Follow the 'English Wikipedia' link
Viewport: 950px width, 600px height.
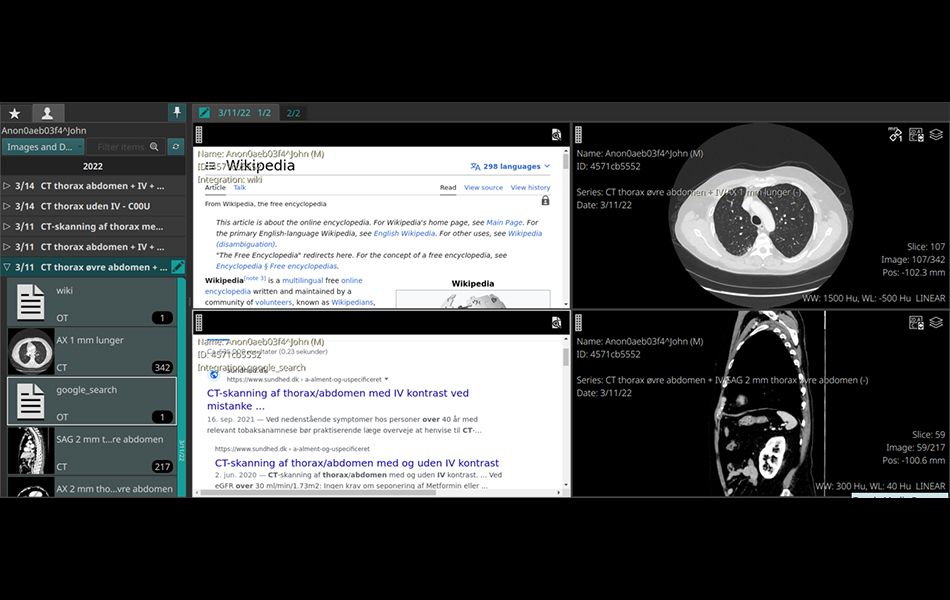click(x=404, y=233)
